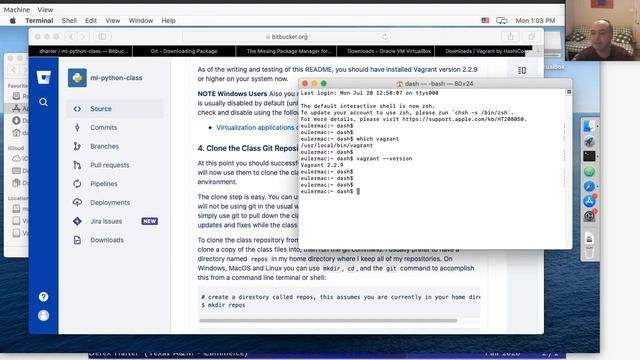Open the Terminal application menu
This screenshot has width=640, height=360.
[39, 20]
